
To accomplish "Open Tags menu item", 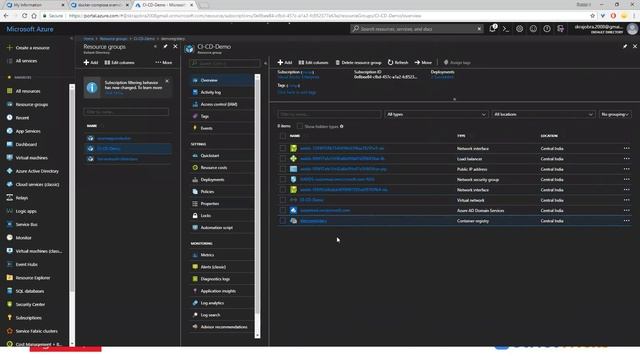I will 221,116.
